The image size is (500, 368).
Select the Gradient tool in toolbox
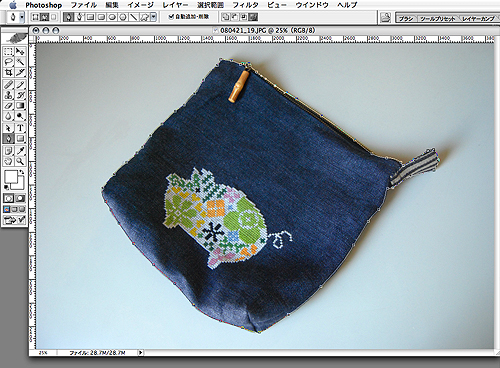pyautogui.click(x=20, y=106)
